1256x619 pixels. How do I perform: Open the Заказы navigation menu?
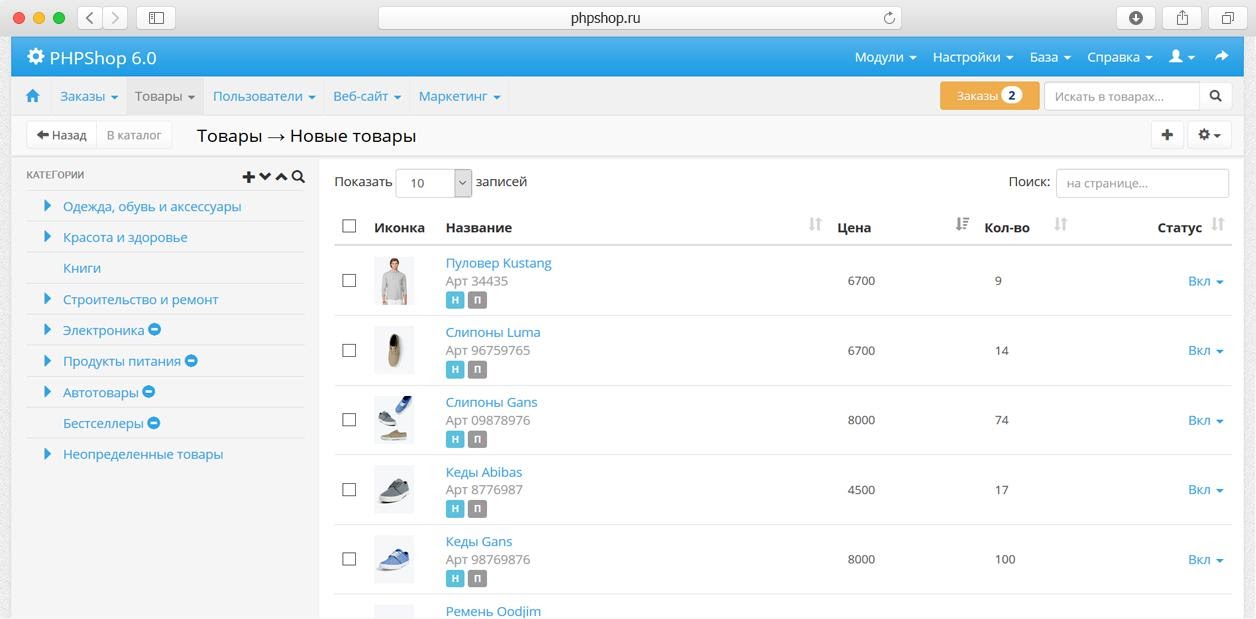click(89, 96)
